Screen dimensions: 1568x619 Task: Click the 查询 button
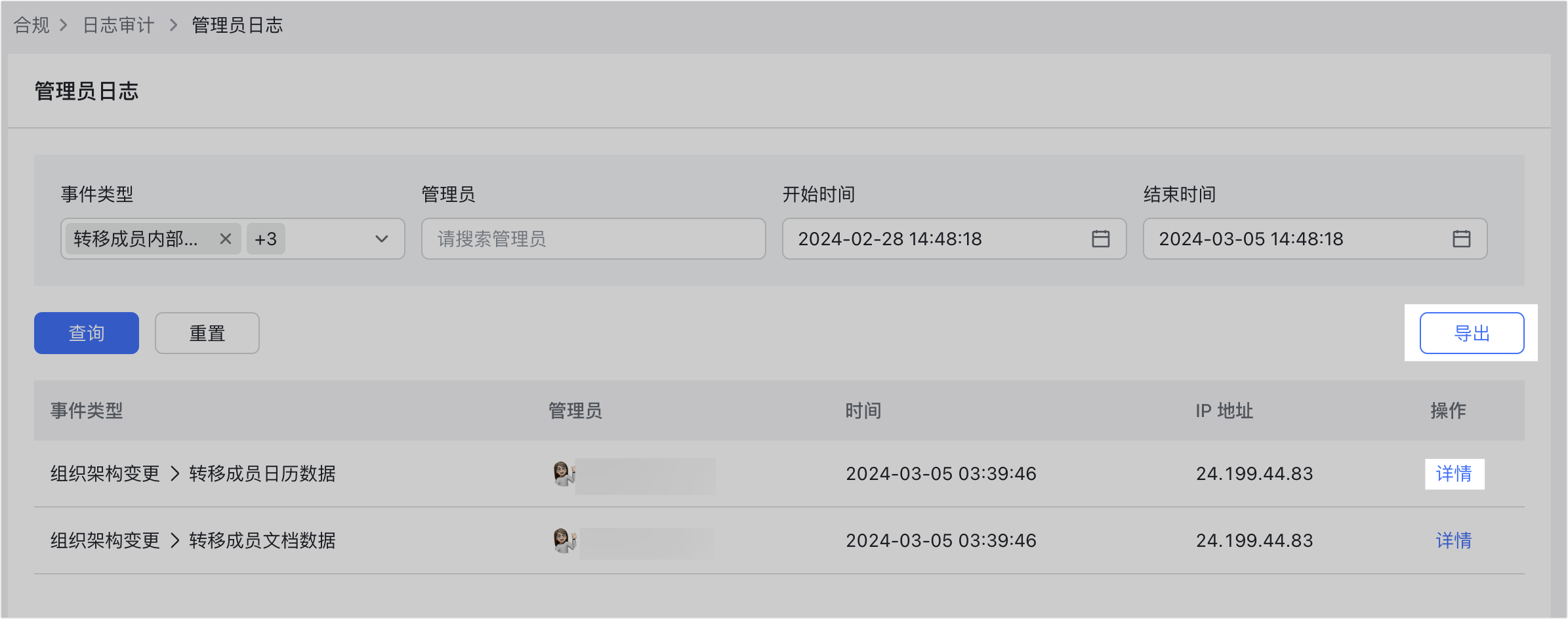point(87,333)
